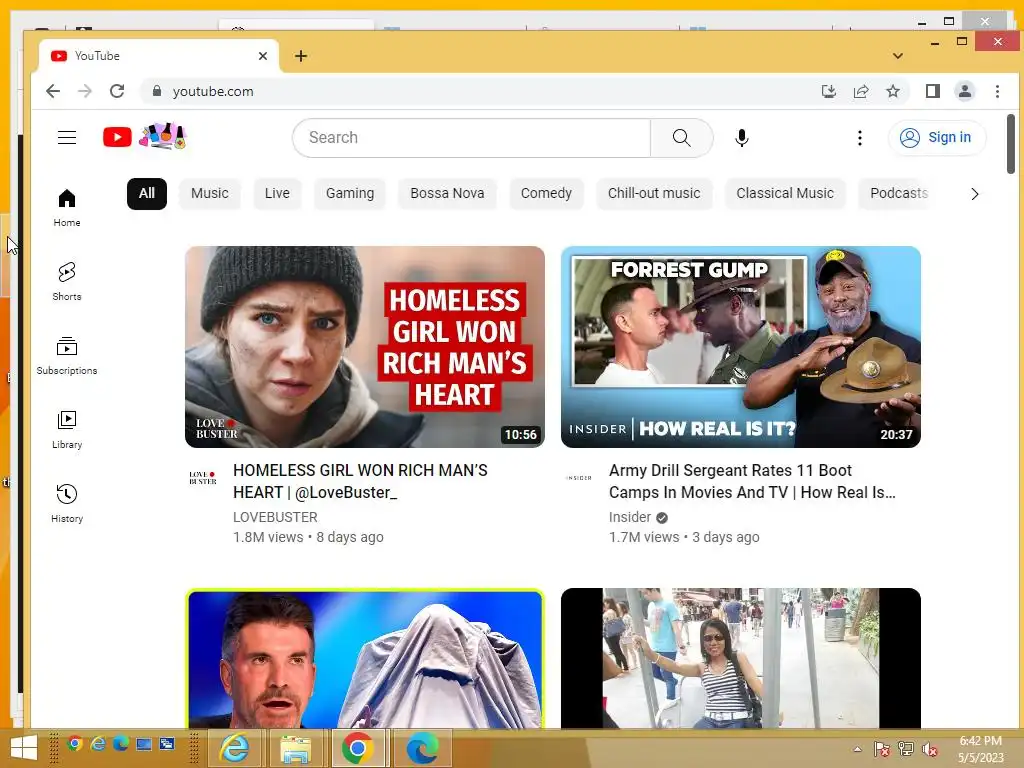1024x768 pixels.
Task: Open Chrome profile avatar menu
Action: tap(965, 91)
